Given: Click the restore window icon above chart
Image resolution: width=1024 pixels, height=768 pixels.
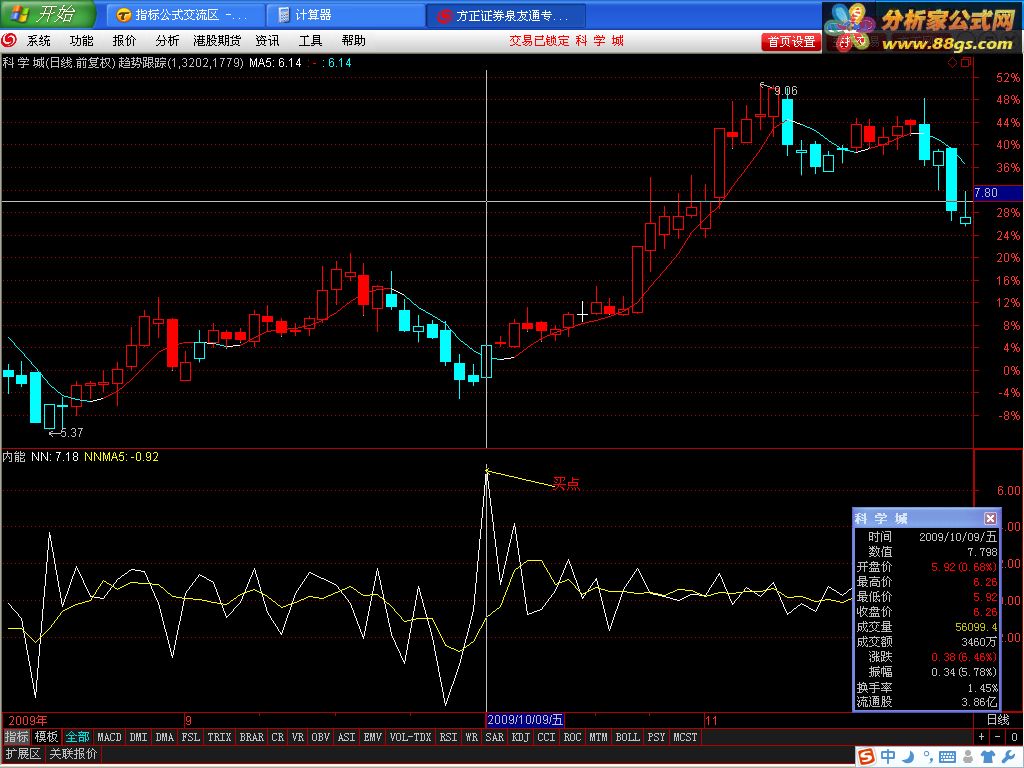Looking at the screenshot, I should click(x=966, y=62).
